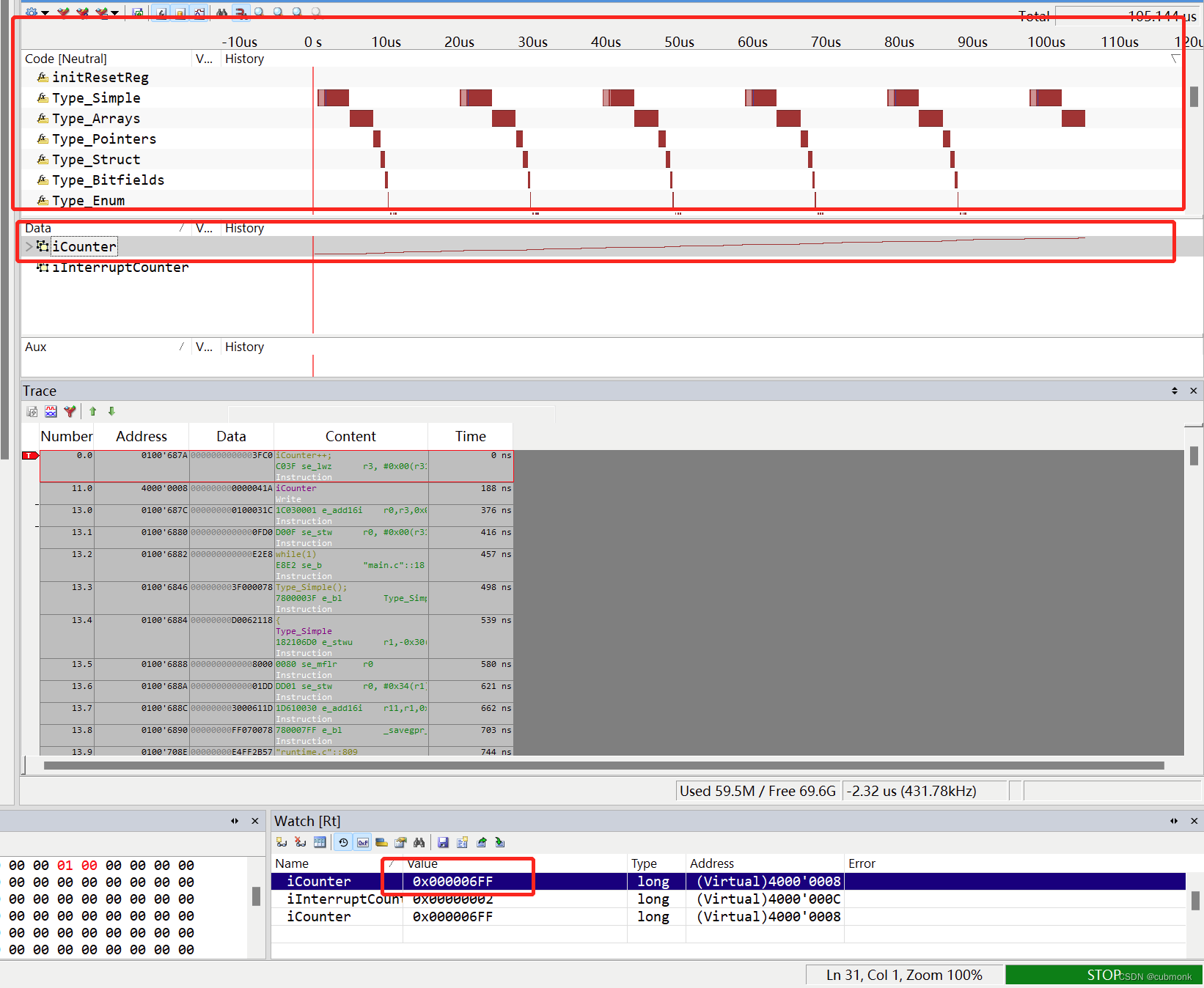Click the export icon in Trace toolbar
The width and height of the screenshot is (1204, 988).
(32, 412)
